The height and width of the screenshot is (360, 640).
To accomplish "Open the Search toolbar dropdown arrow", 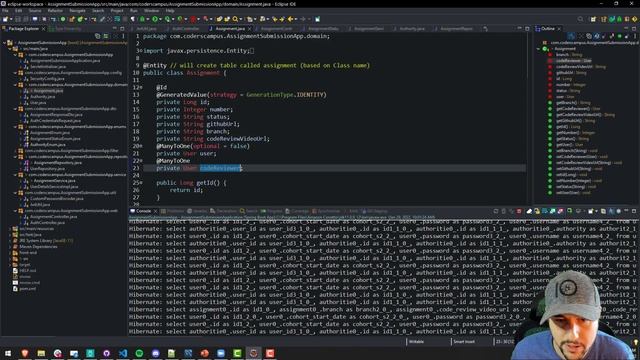I will tap(240, 19).
